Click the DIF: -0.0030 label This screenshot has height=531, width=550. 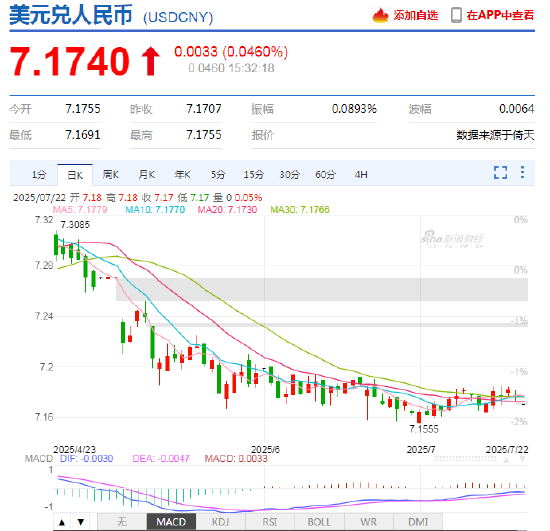(87, 459)
